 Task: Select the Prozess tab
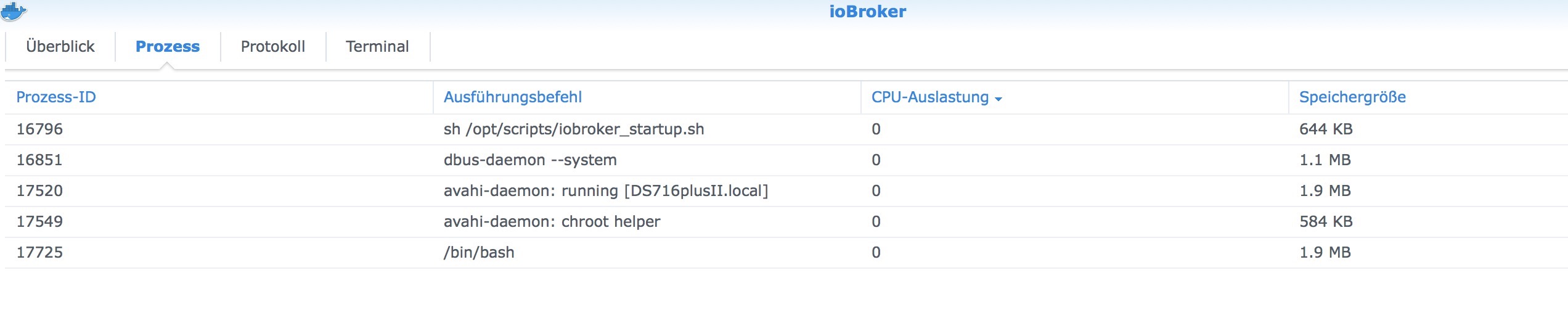168,47
